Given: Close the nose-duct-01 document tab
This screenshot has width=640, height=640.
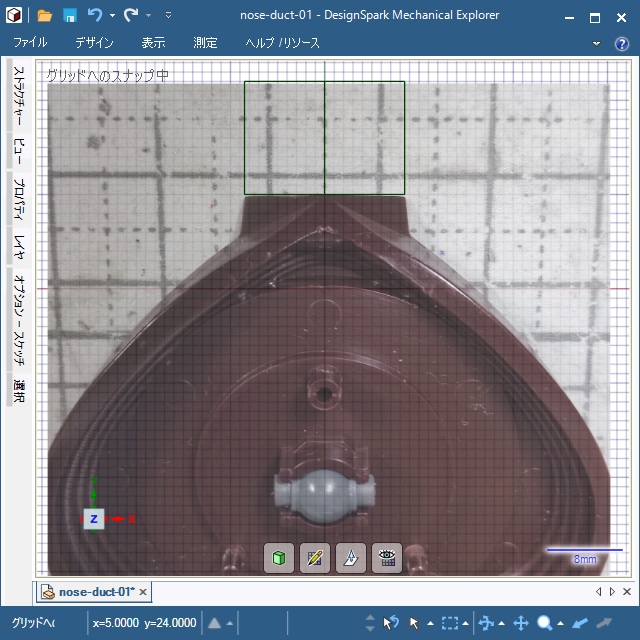Looking at the screenshot, I should 143,592.
